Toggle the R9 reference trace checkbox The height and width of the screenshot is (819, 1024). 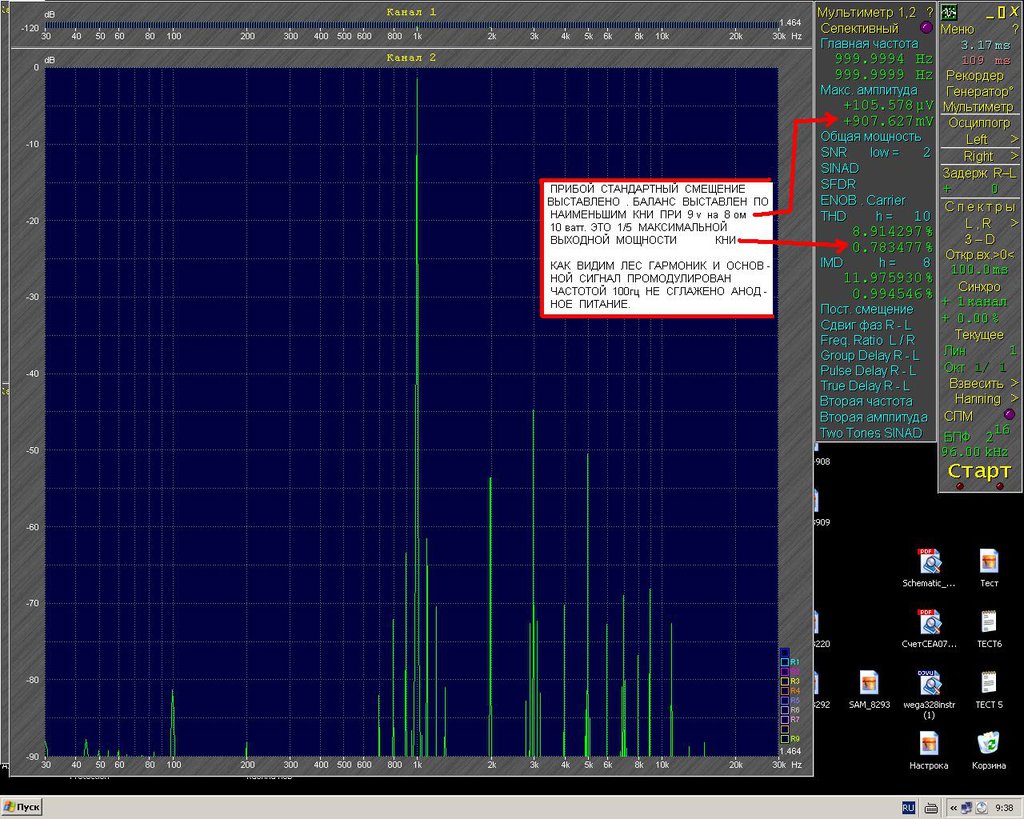click(x=785, y=739)
